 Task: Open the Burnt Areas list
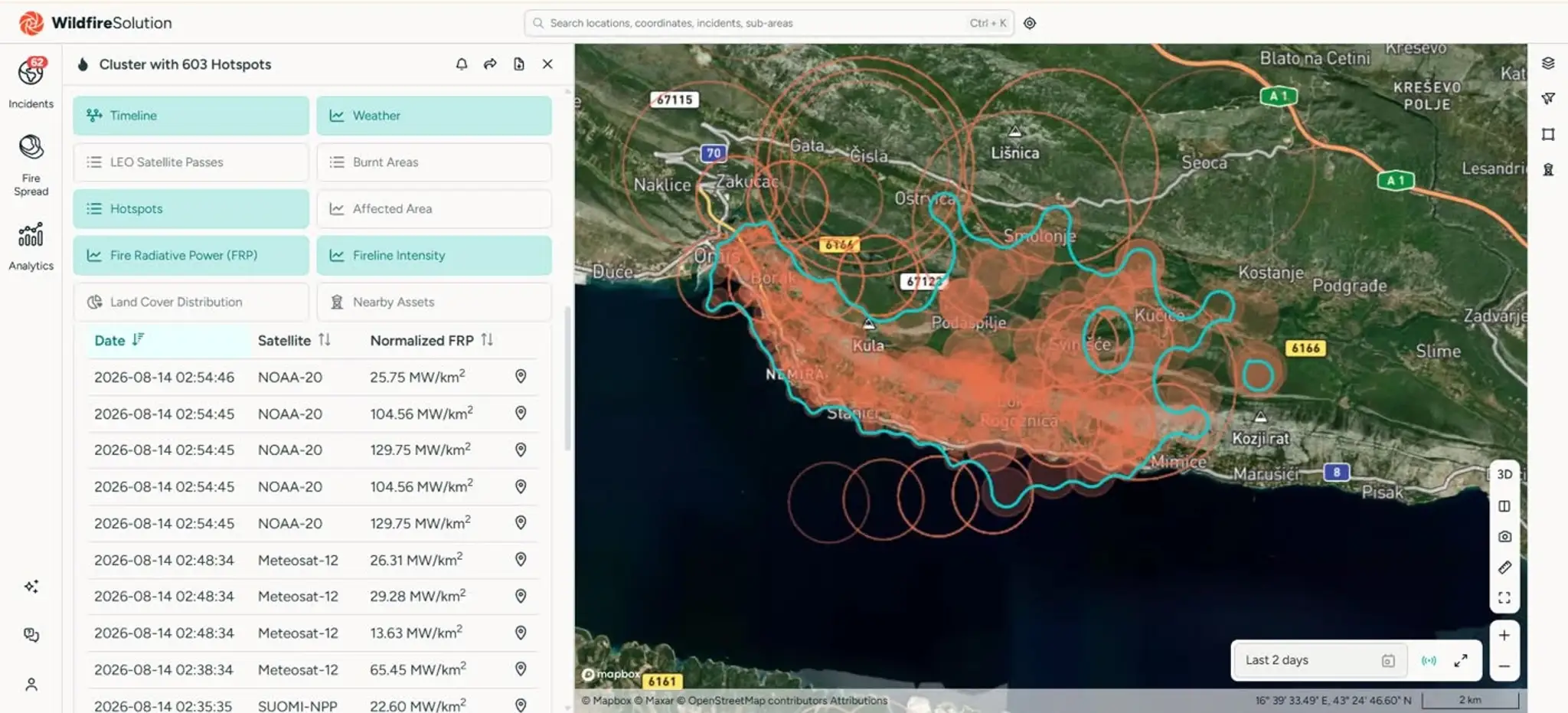coord(434,162)
